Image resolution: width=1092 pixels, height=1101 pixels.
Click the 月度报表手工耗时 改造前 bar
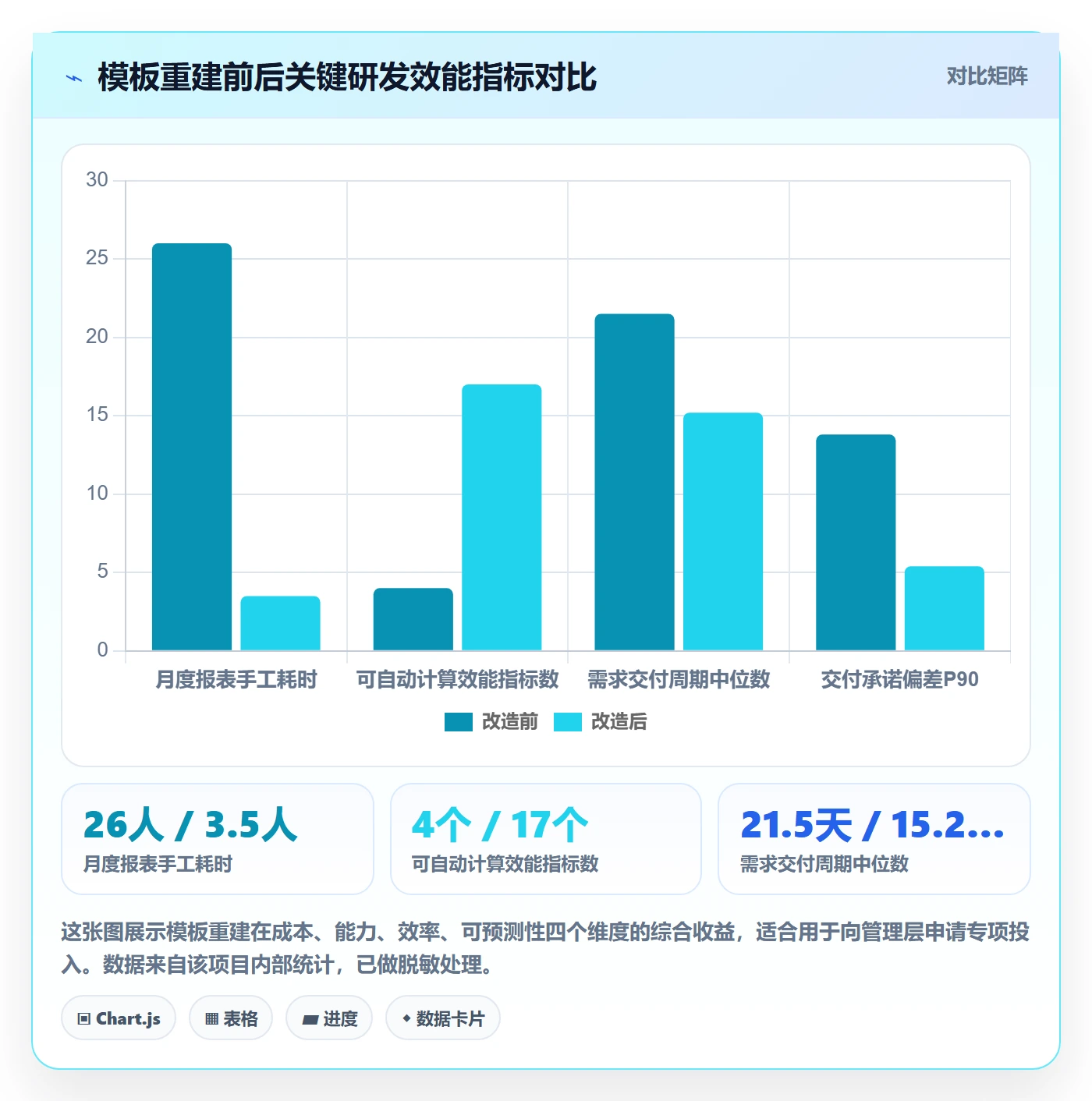click(192, 447)
